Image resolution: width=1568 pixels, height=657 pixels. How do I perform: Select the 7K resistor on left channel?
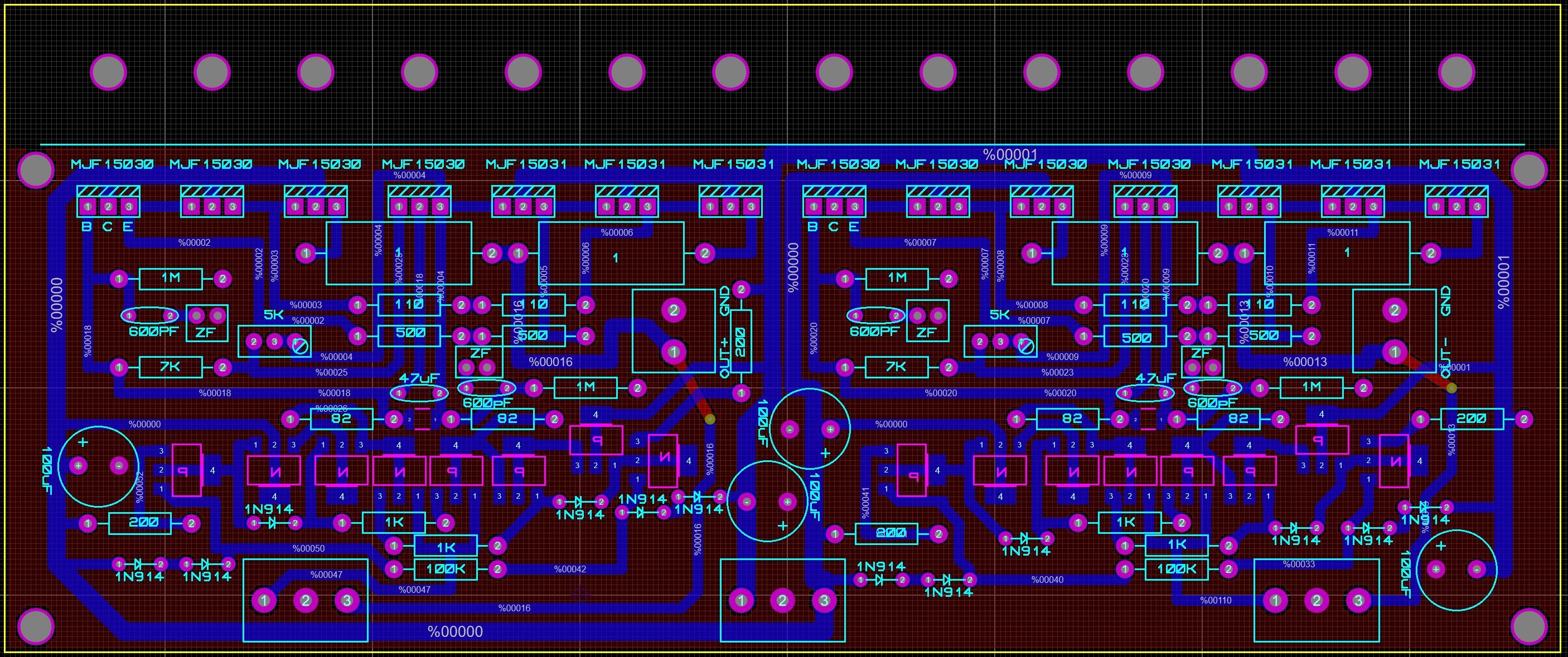[x=171, y=367]
